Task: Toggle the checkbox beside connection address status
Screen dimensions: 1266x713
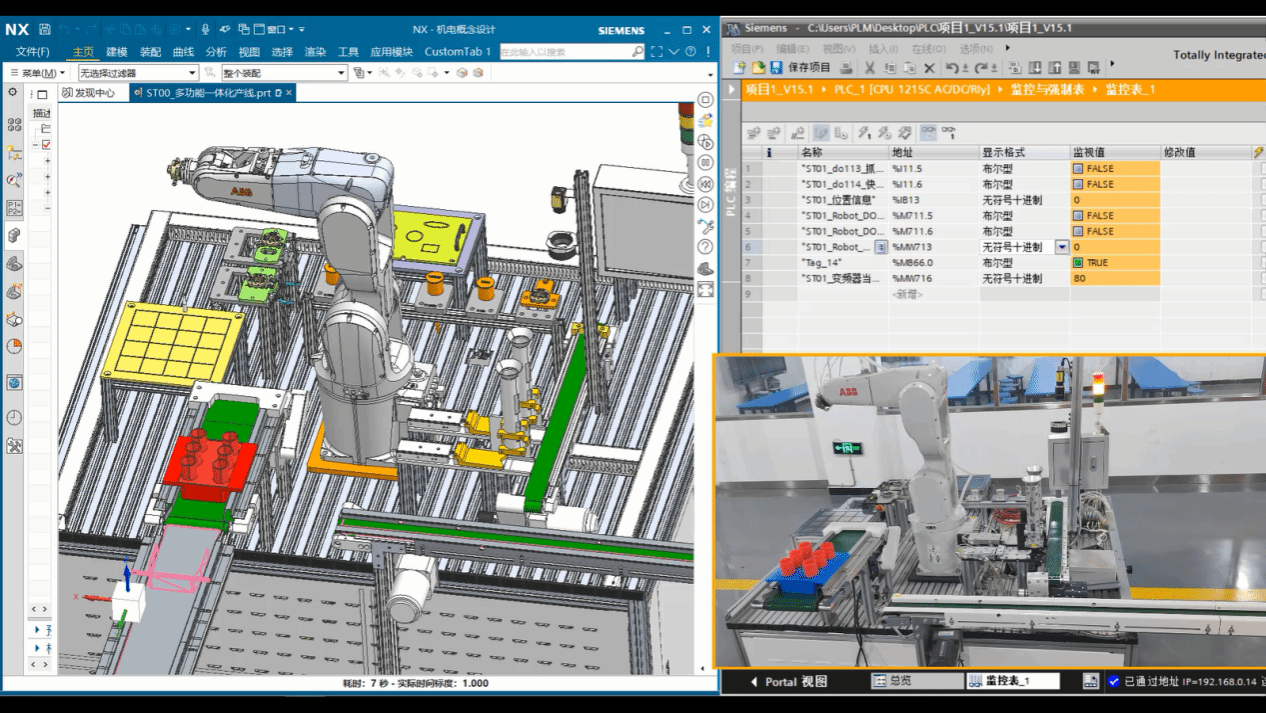Action: [1114, 682]
